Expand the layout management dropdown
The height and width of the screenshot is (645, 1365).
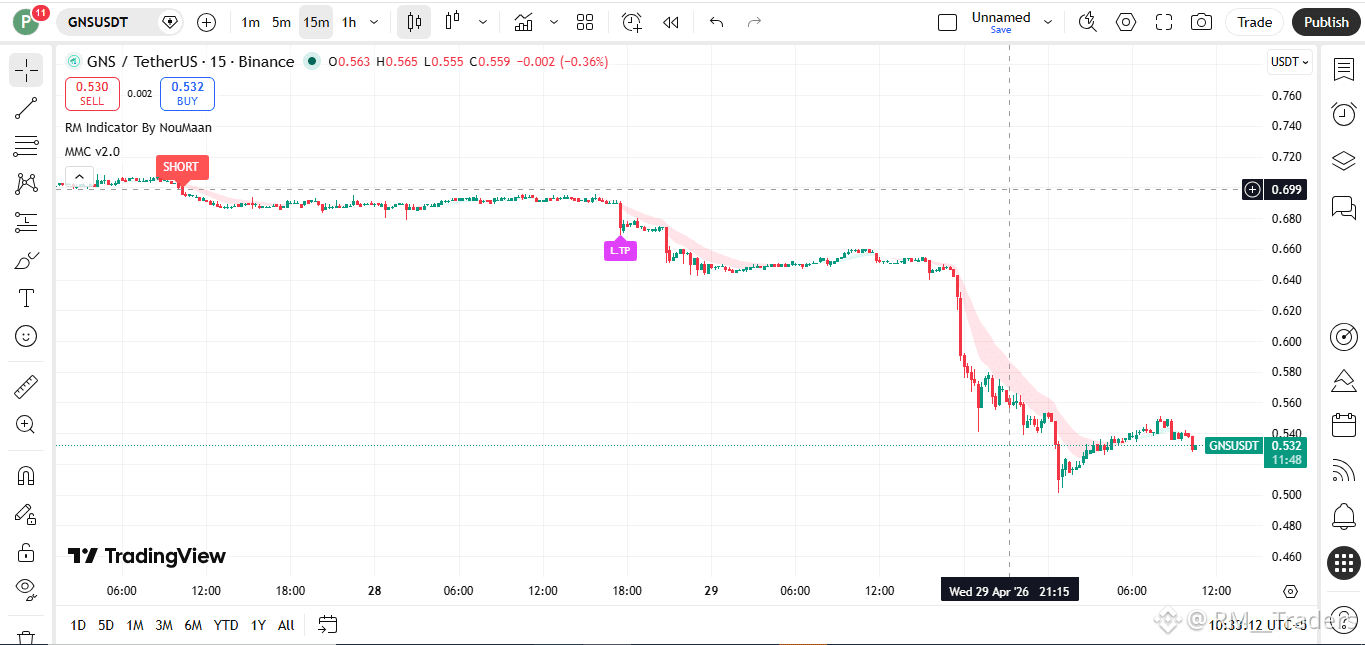point(1049,21)
